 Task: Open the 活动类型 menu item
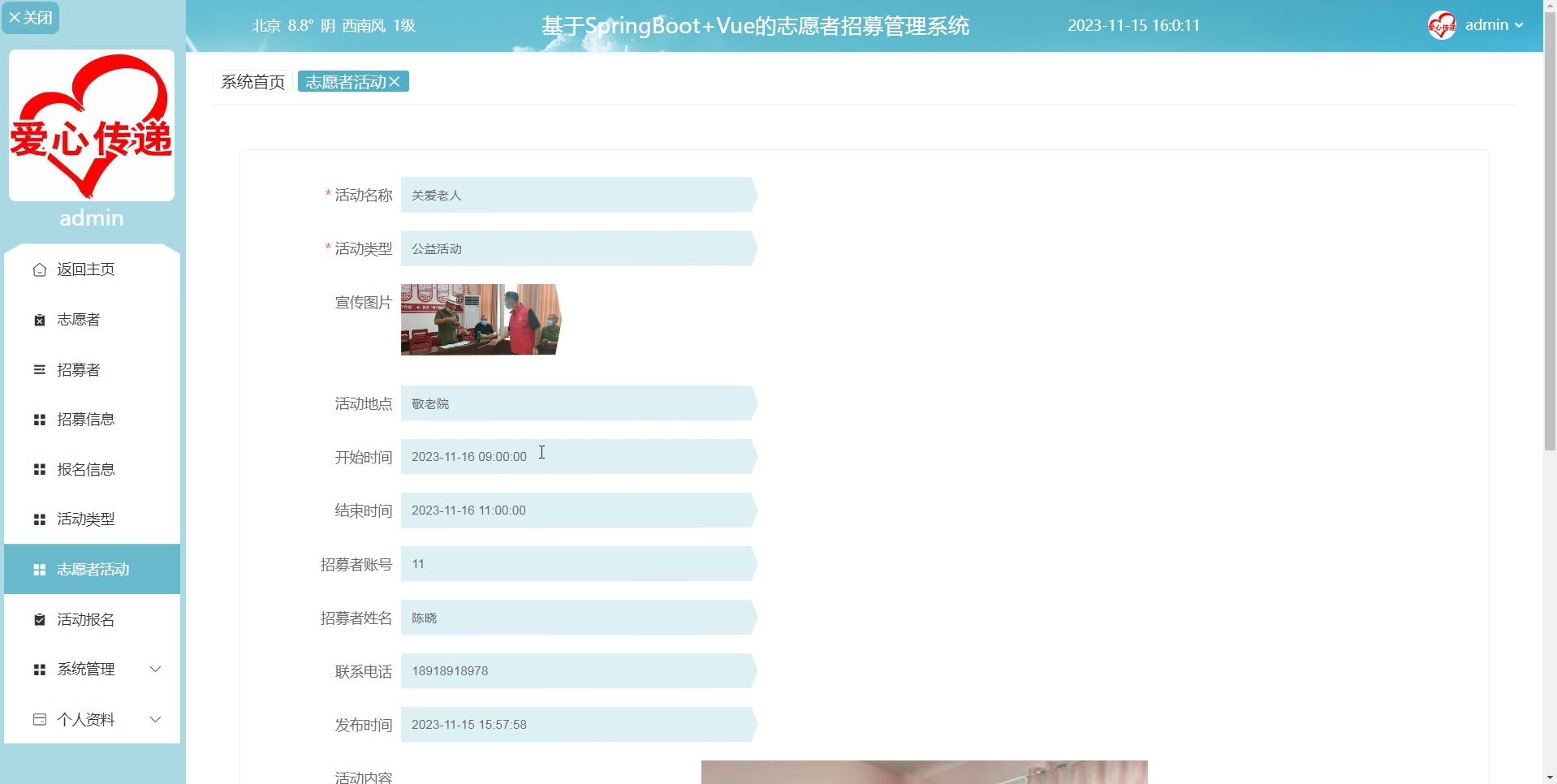point(92,519)
